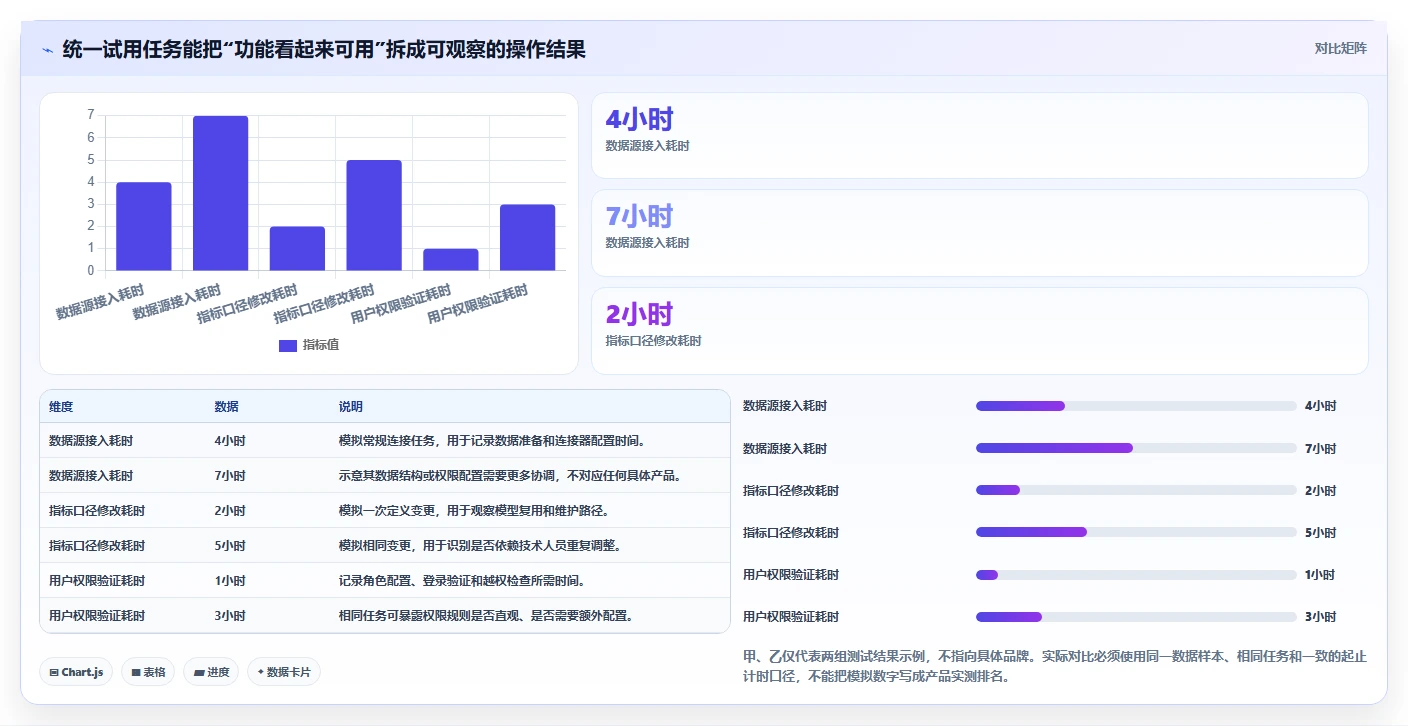
Task: Click the tallest chart bar reaching value 7
Action: (x=220, y=193)
